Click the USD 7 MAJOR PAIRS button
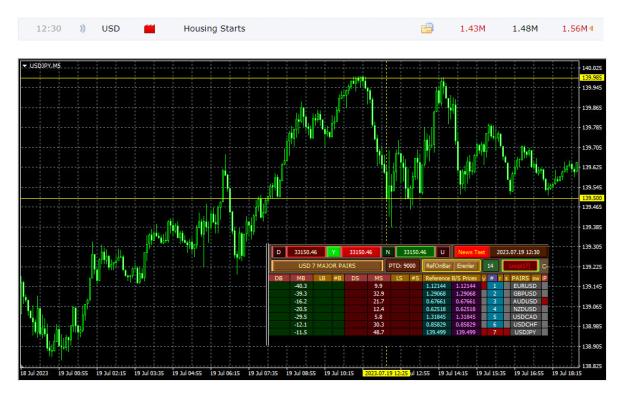625x399 pixels. [x=327, y=265]
